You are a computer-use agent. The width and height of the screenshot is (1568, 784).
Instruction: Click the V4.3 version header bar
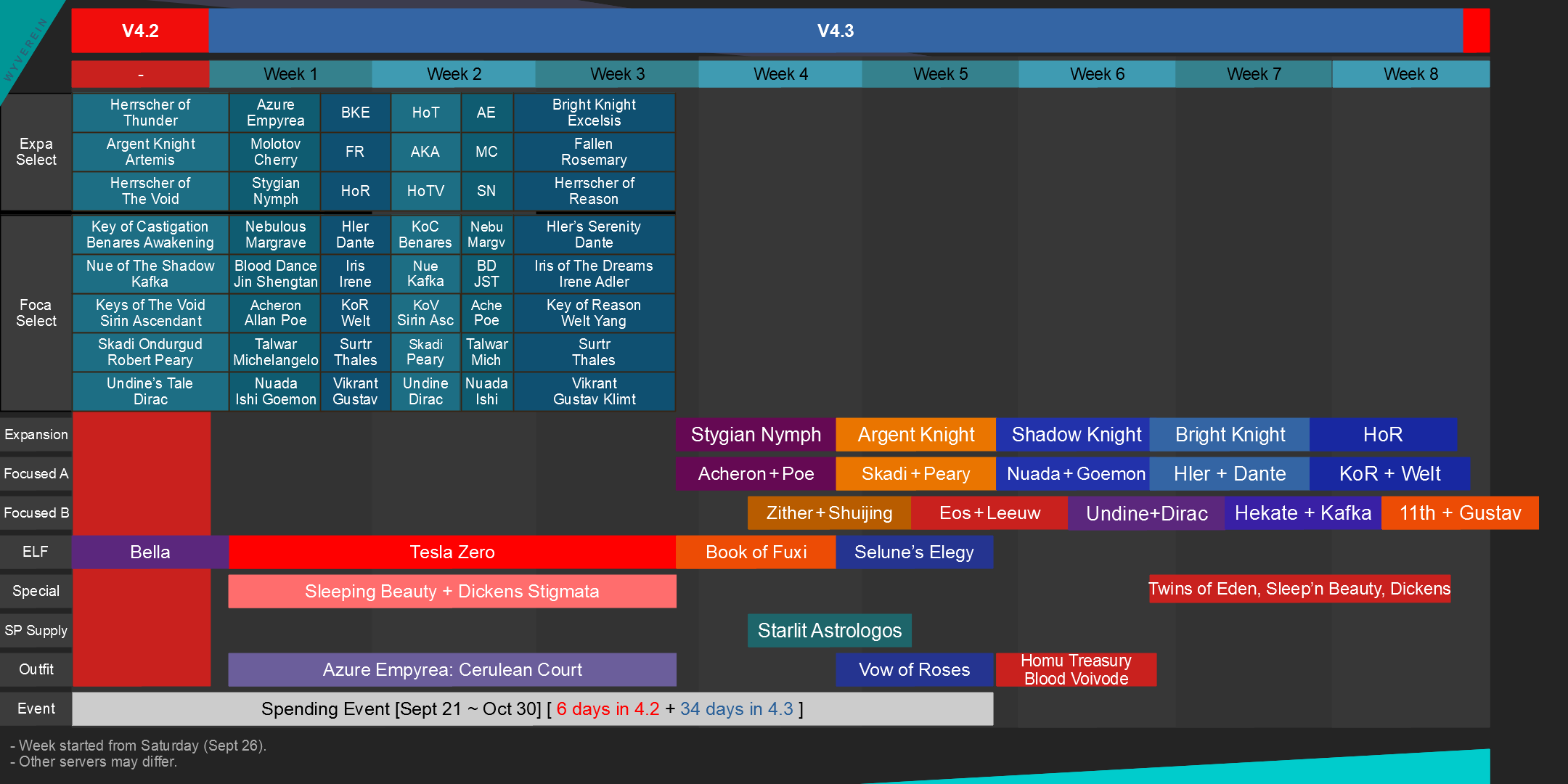[x=836, y=30]
